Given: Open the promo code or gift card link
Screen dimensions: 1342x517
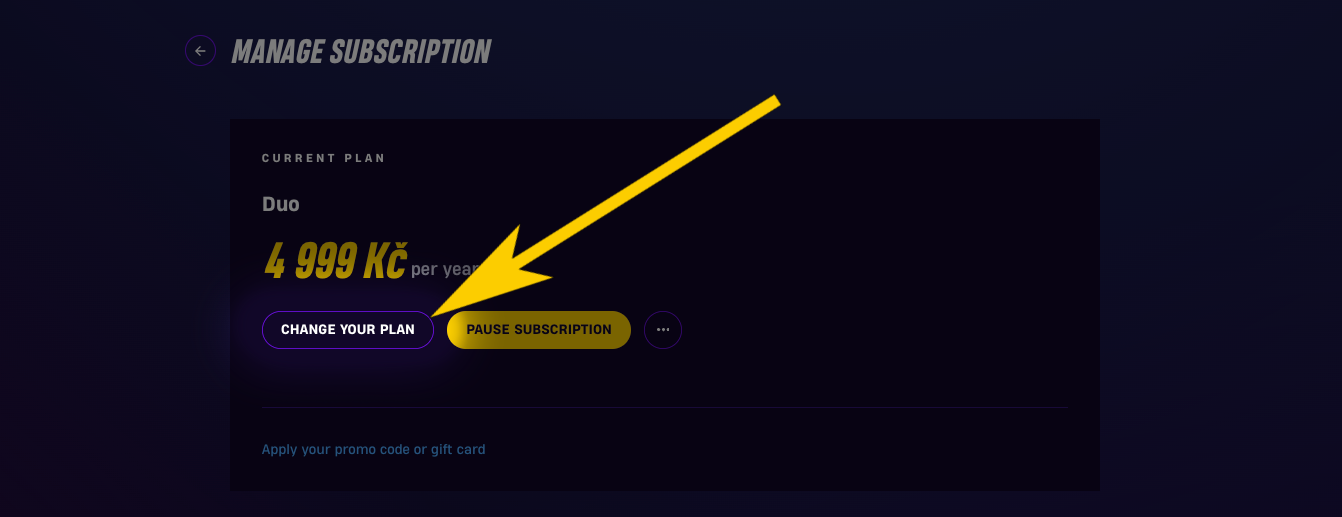Looking at the screenshot, I should pyautogui.click(x=373, y=450).
